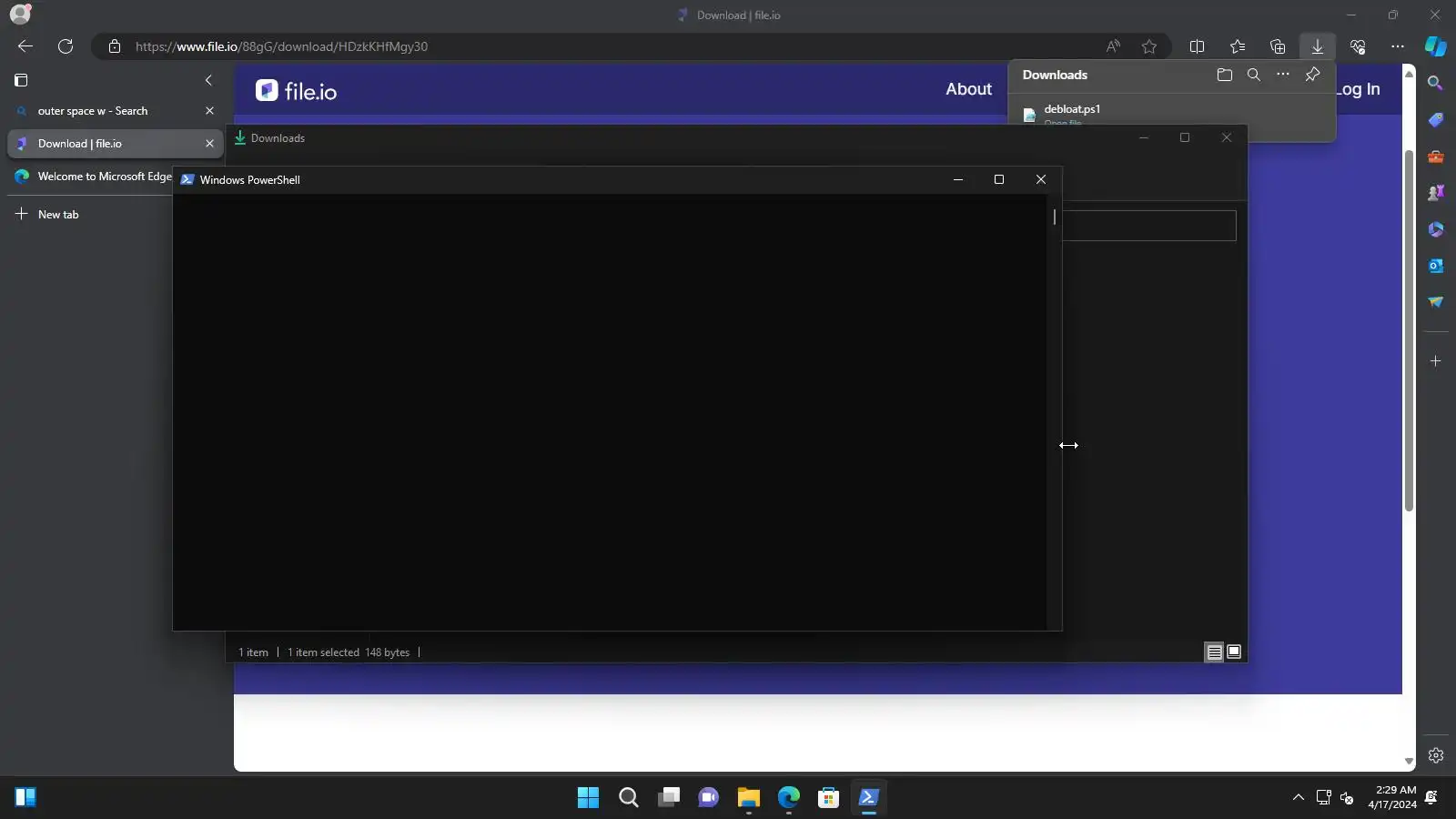Screen dimensions: 1456x819
Task: Open Copilot in Edge sidebar
Action: point(1436,46)
